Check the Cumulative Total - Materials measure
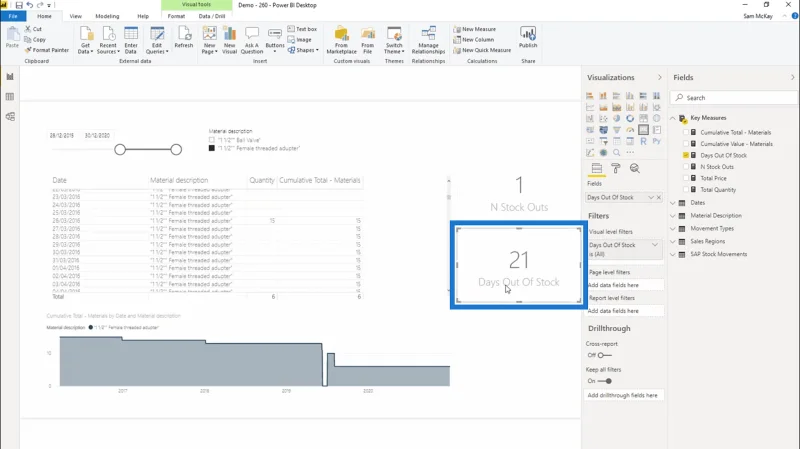Image resolution: width=800 pixels, height=449 pixels. (x=686, y=132)
